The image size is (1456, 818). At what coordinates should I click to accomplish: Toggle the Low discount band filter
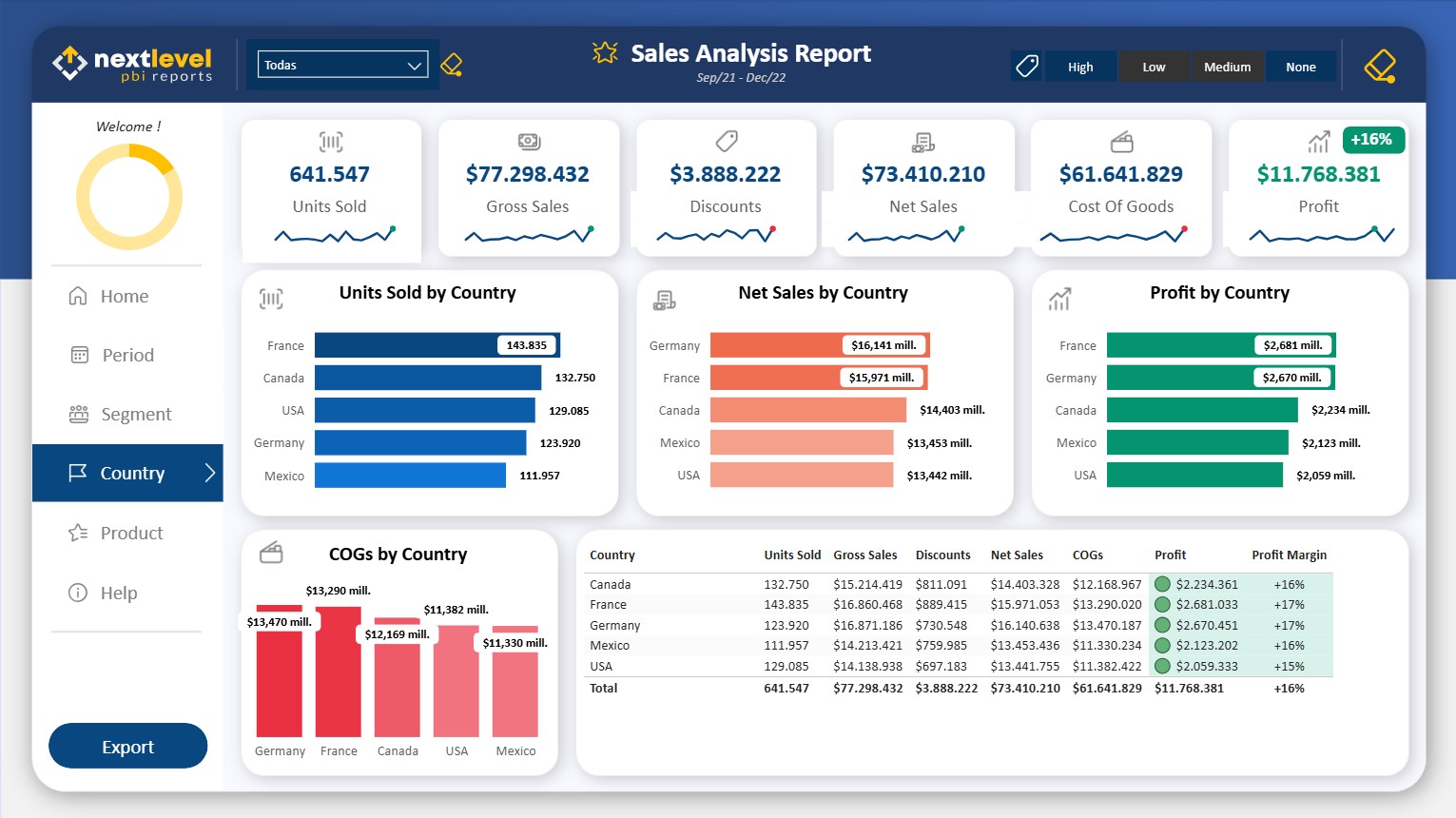1153,67
